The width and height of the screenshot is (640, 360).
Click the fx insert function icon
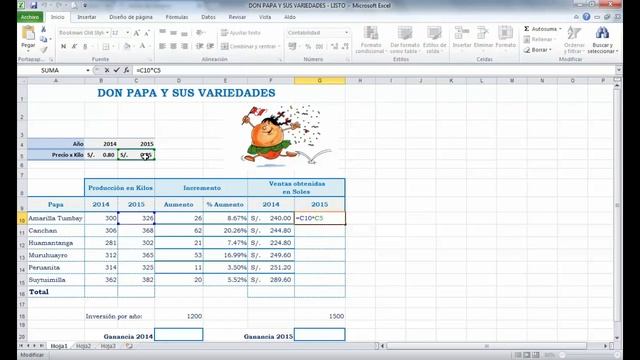coord(127,70)
